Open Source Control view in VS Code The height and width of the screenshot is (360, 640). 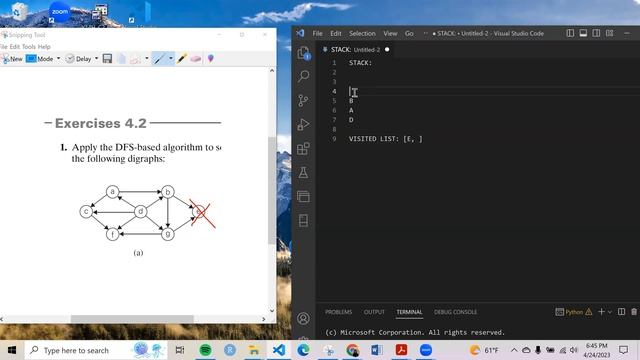(x=303, y=100)
